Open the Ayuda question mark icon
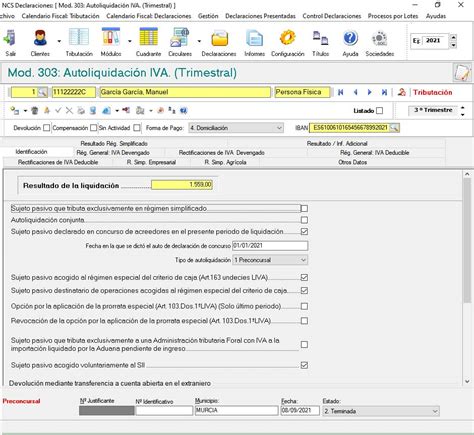This screenshot has height=435, width=474. point(350,38)
